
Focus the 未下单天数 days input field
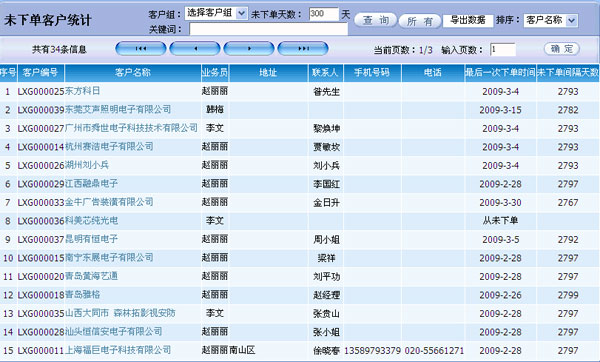(x=324, y=14)
